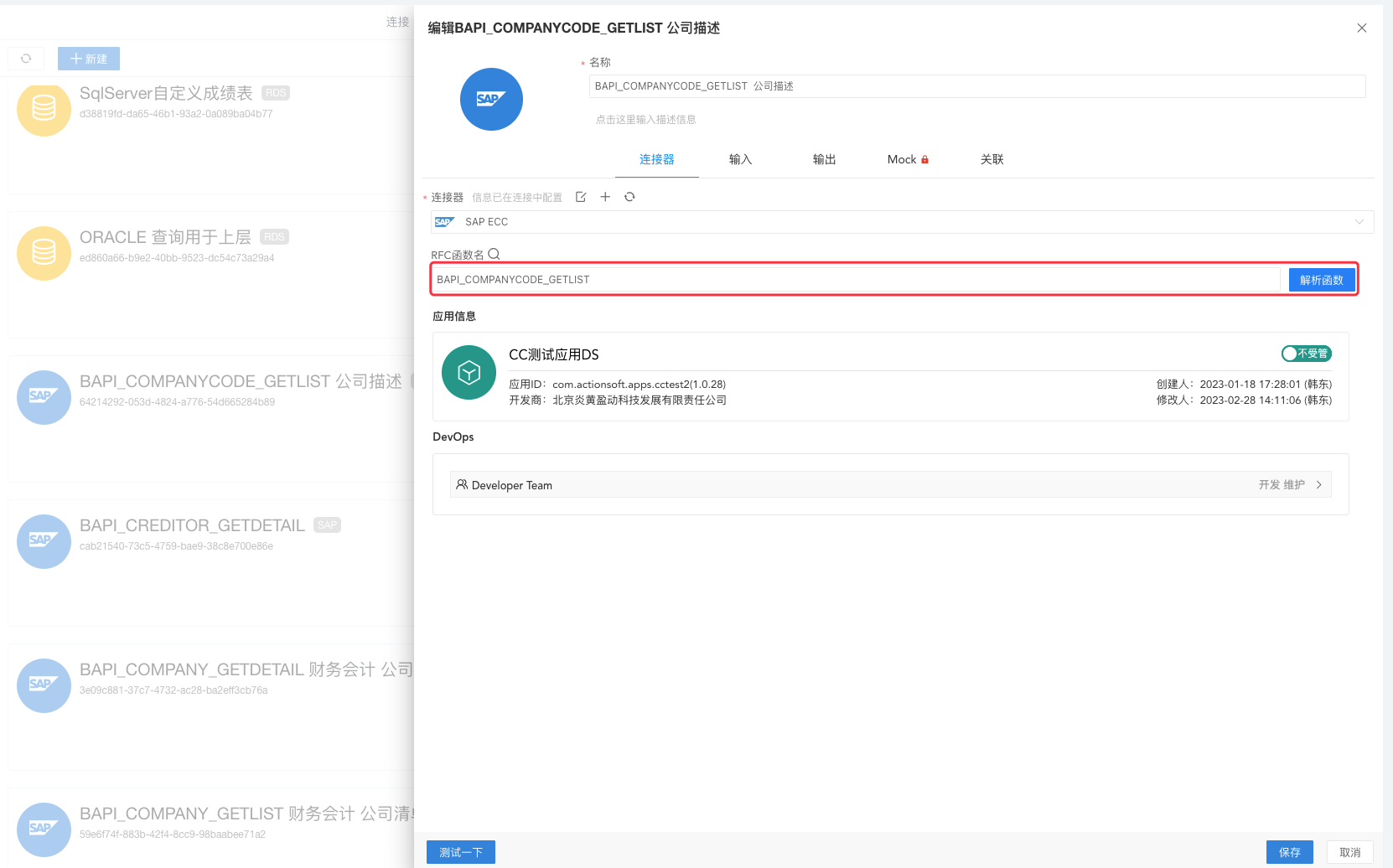Click the refresh icon next to 连接器
The image size is (1393, 868).
coord(629,196)
